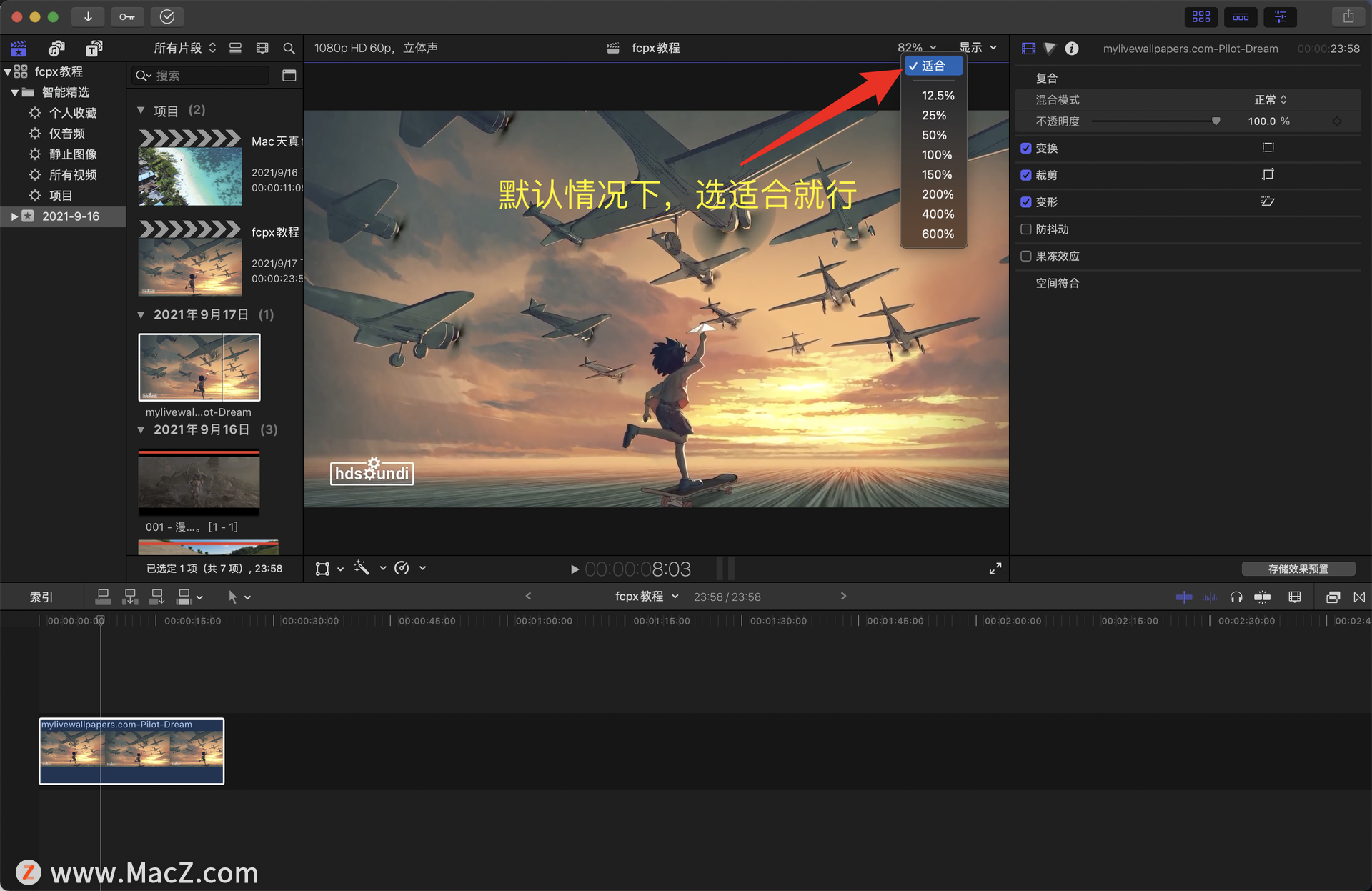This screenshot has width=1372, height=891.
Task: Toggle inspector panel layout button
Action: 1280,16
